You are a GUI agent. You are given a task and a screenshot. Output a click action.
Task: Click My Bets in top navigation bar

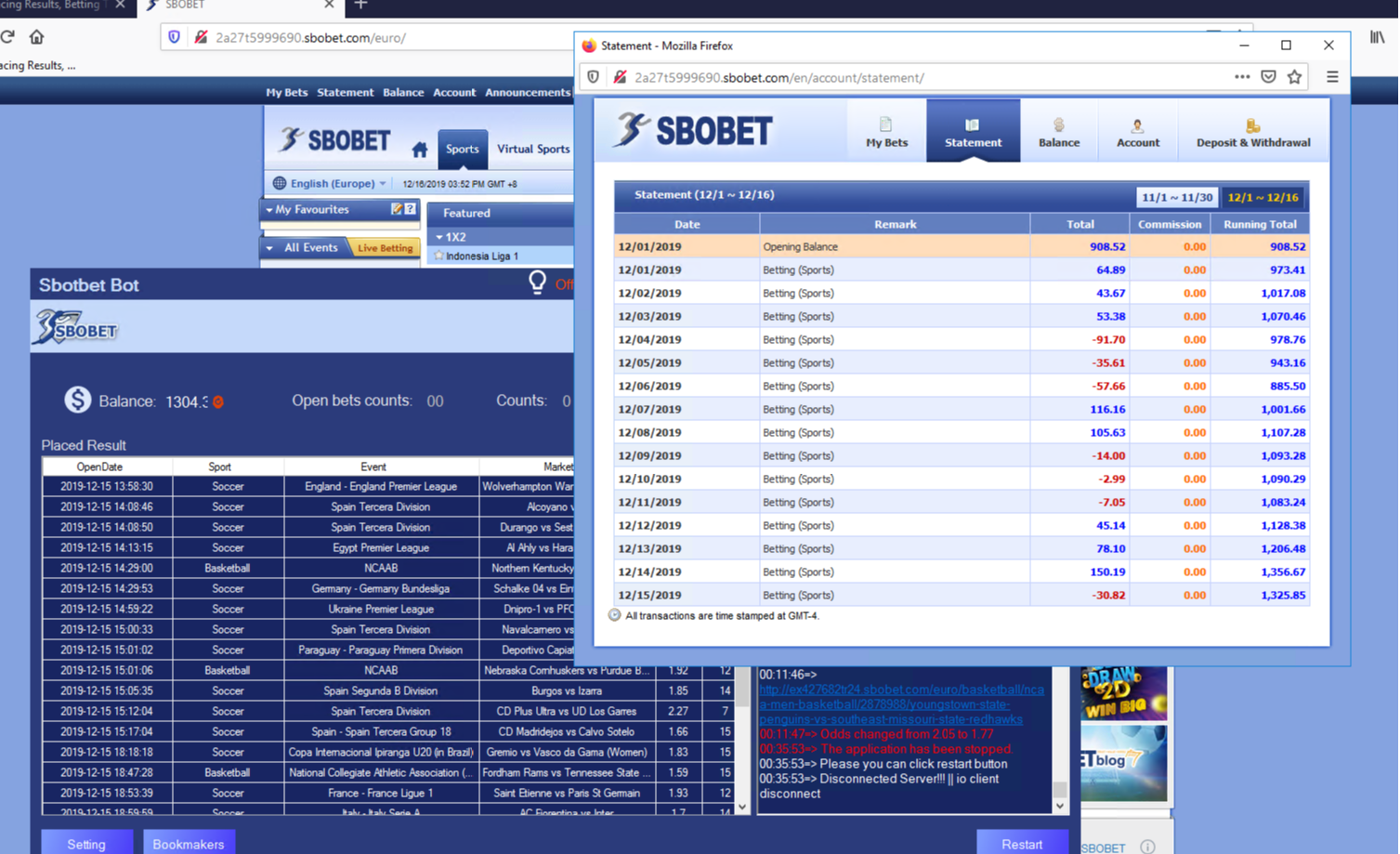[286, 92]
